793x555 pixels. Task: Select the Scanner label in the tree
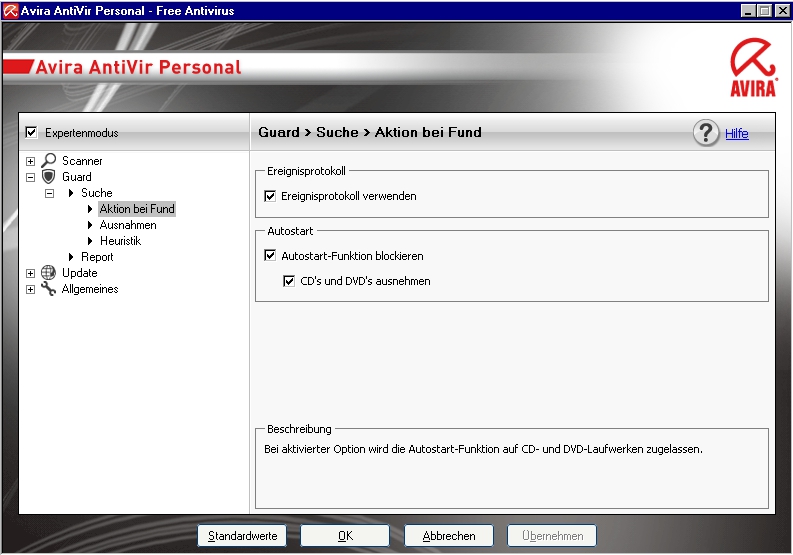(82, 161)
